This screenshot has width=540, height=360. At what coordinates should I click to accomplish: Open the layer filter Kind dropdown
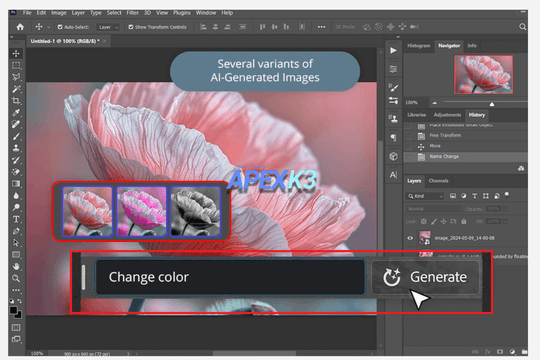click(x=425, y=196)
